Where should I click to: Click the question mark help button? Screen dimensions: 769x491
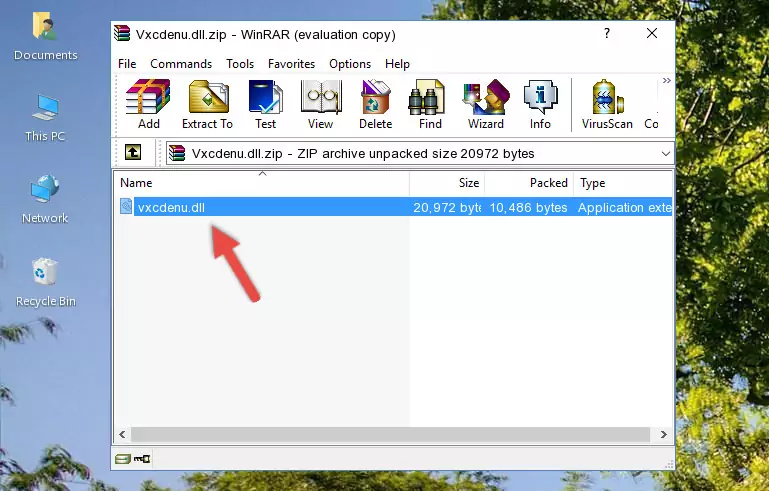(x=607, y=33)
